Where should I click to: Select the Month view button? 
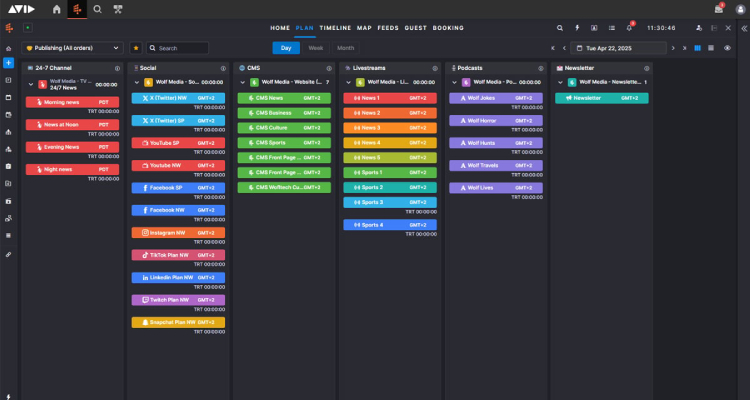tap(345, 48)
